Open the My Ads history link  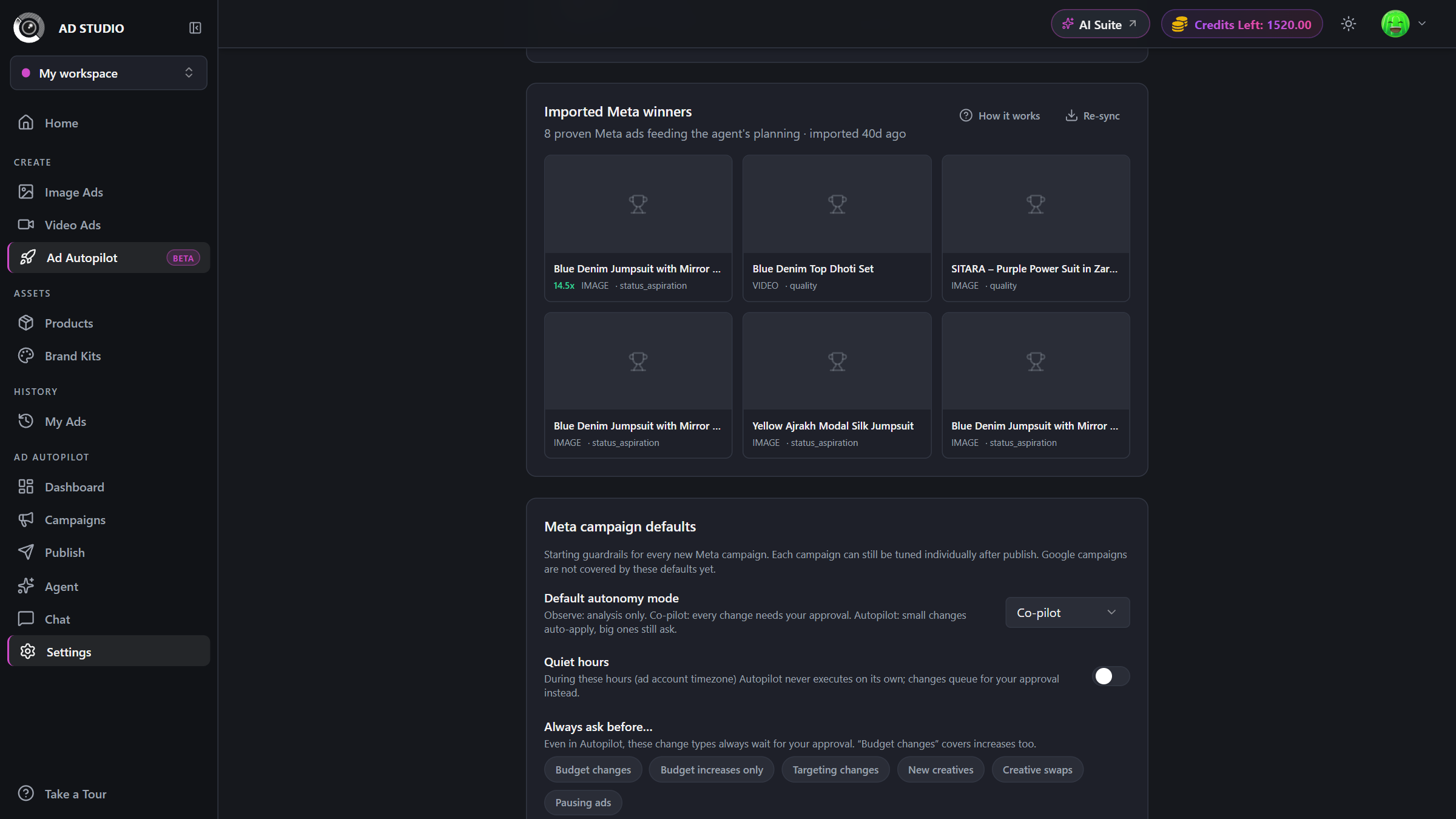109,421
